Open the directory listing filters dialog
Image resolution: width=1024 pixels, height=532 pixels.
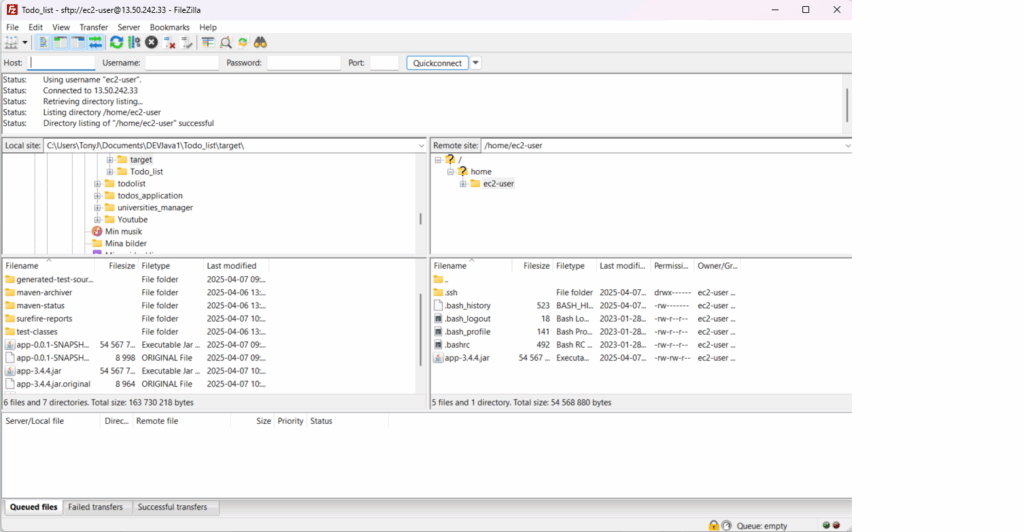pyautogui.click(x=208, y=42)
